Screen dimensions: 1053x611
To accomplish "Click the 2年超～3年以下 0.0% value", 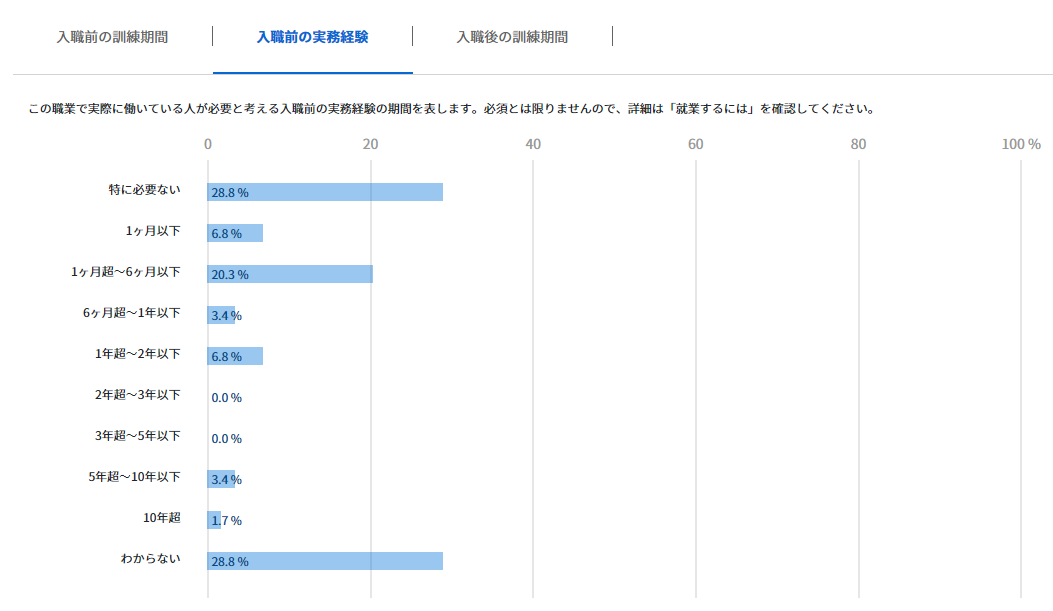I will pos(227,398).
